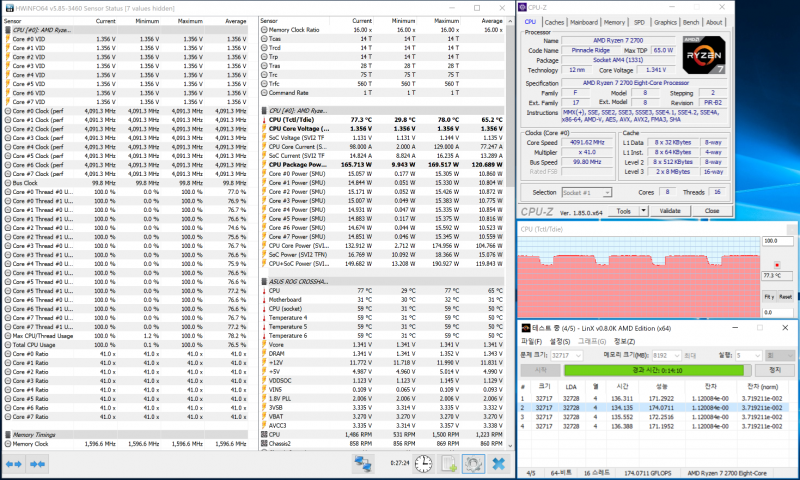Switch to the CPU tab in CPU-Z
The height and width of the screenshot is (480, 800).
530,22
